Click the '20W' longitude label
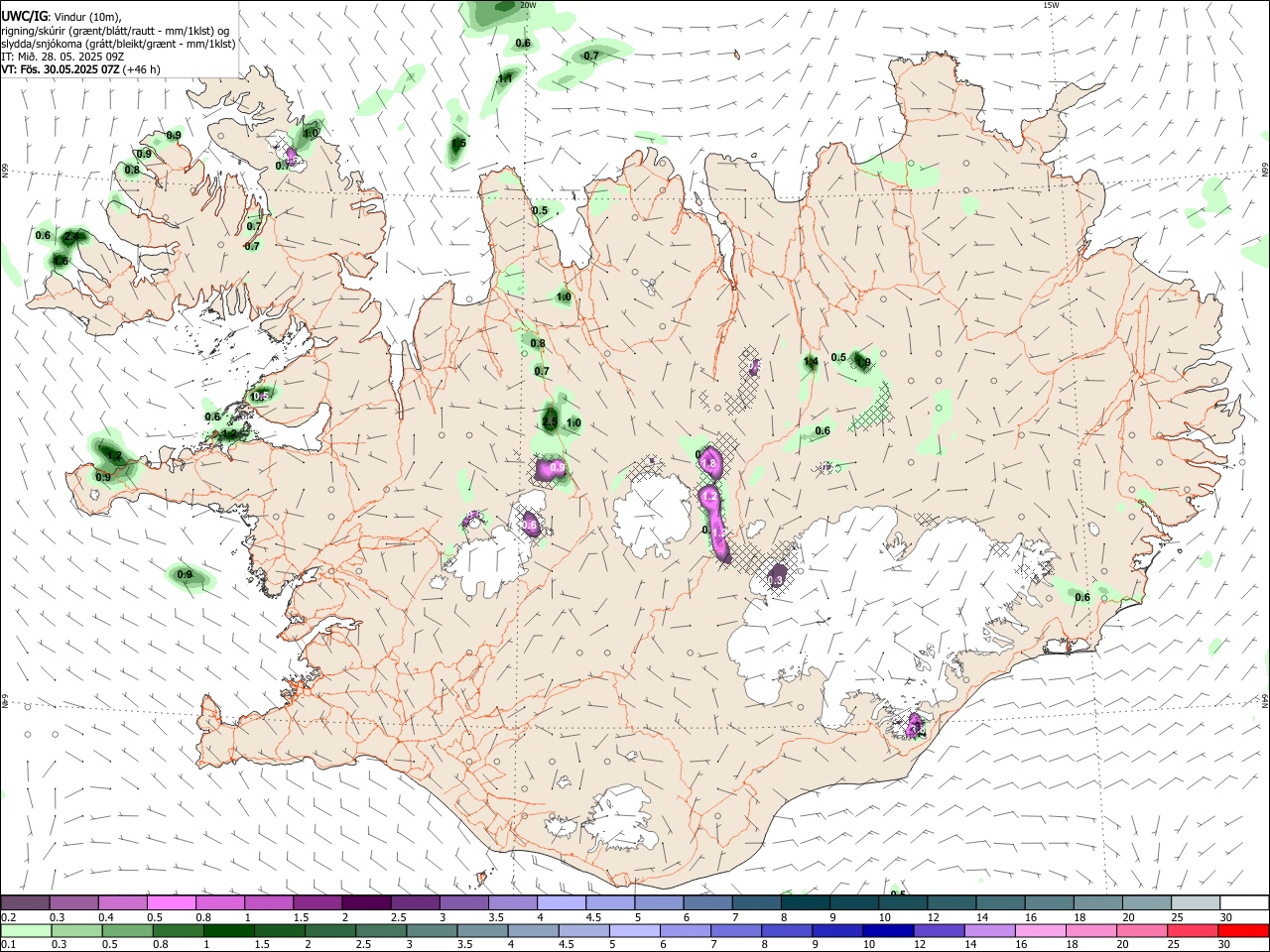1270x952 pixels. coord(528,5)
